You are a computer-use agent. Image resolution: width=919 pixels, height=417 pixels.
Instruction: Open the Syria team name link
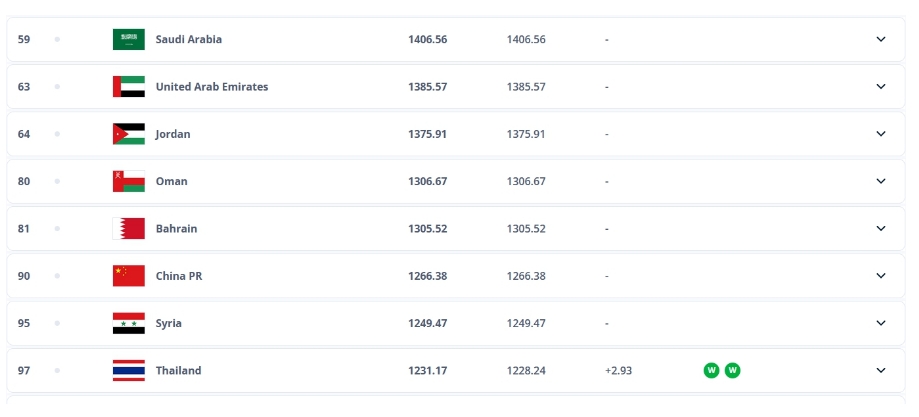click(169, 323)
